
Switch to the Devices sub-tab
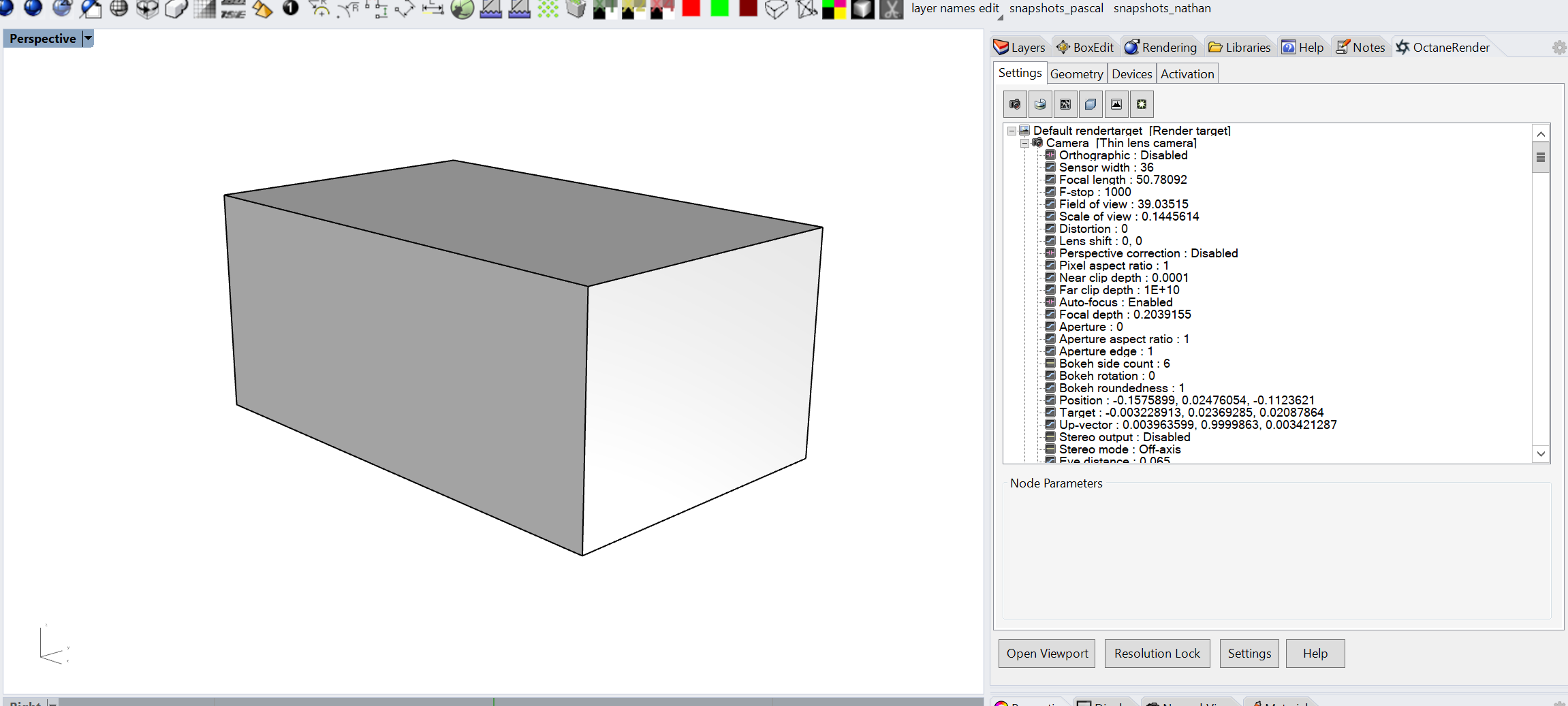point(1131,74)
